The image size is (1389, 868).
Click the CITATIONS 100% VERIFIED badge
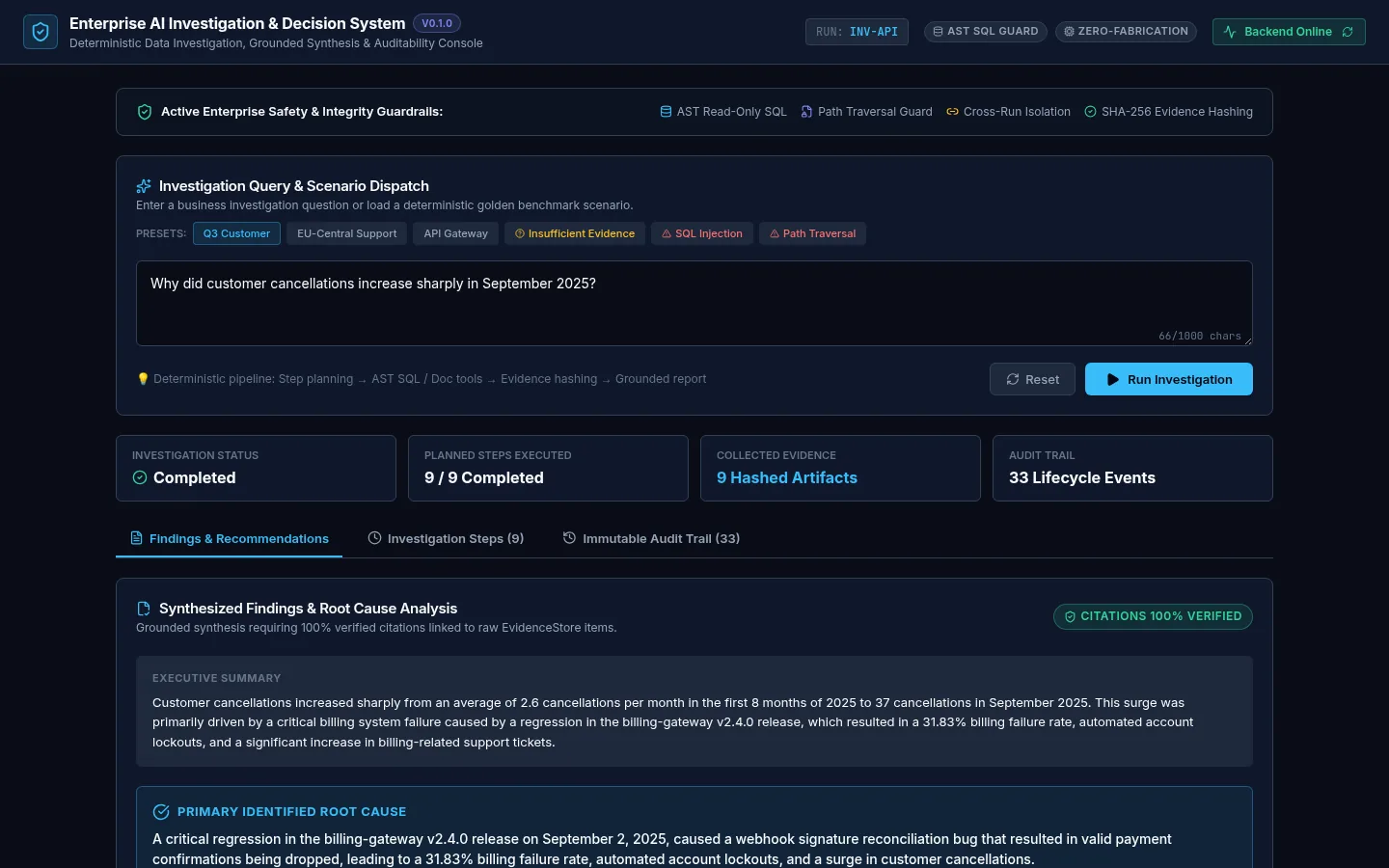coord(1153,616)
